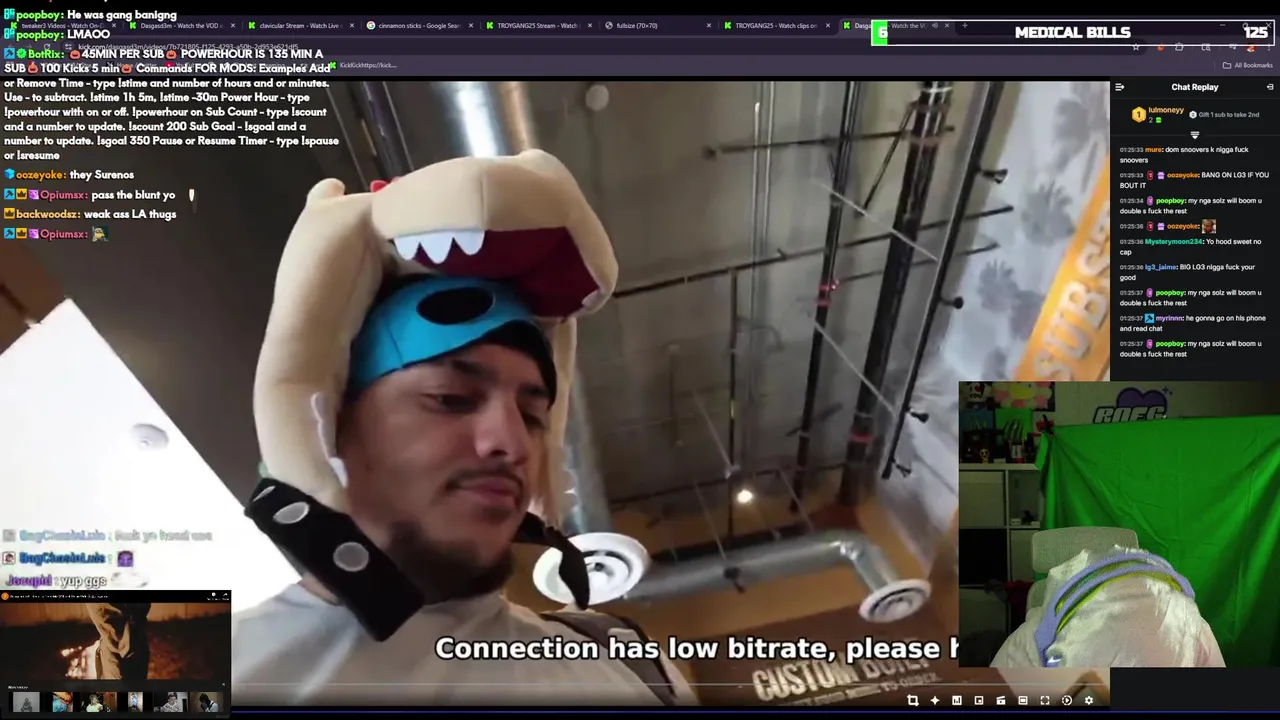Click 'pass the blunt yo' overlay message
This screenshot has height=720, width=1280.
(x=133, y=195)
